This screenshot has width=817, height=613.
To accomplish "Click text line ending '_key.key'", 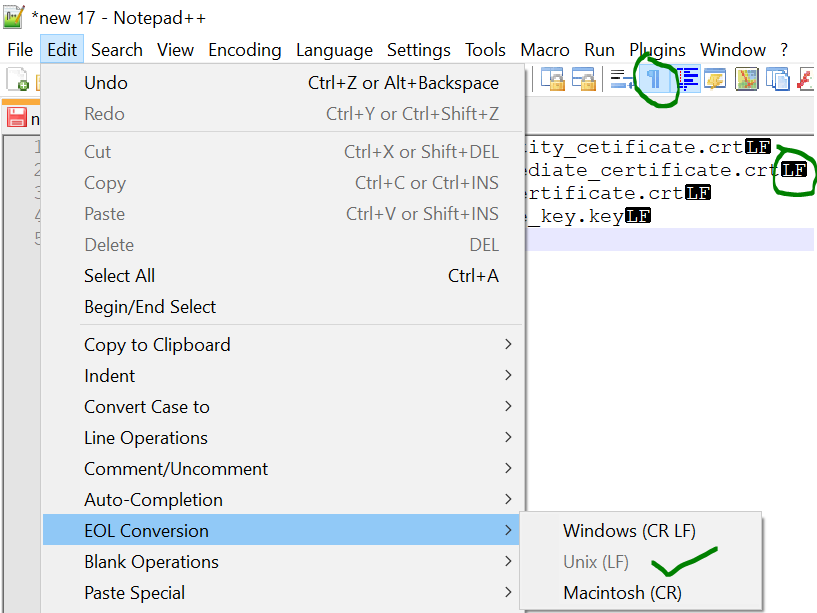I will [x=576, y=216].
